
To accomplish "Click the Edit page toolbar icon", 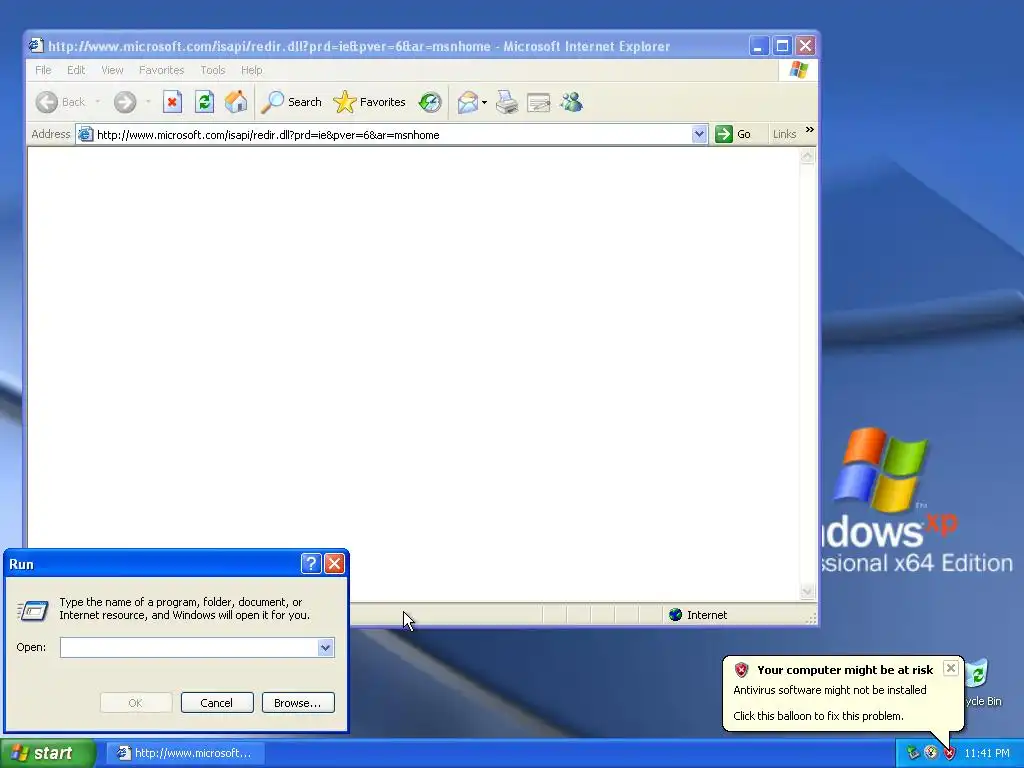I will click(x=539, y=103).
